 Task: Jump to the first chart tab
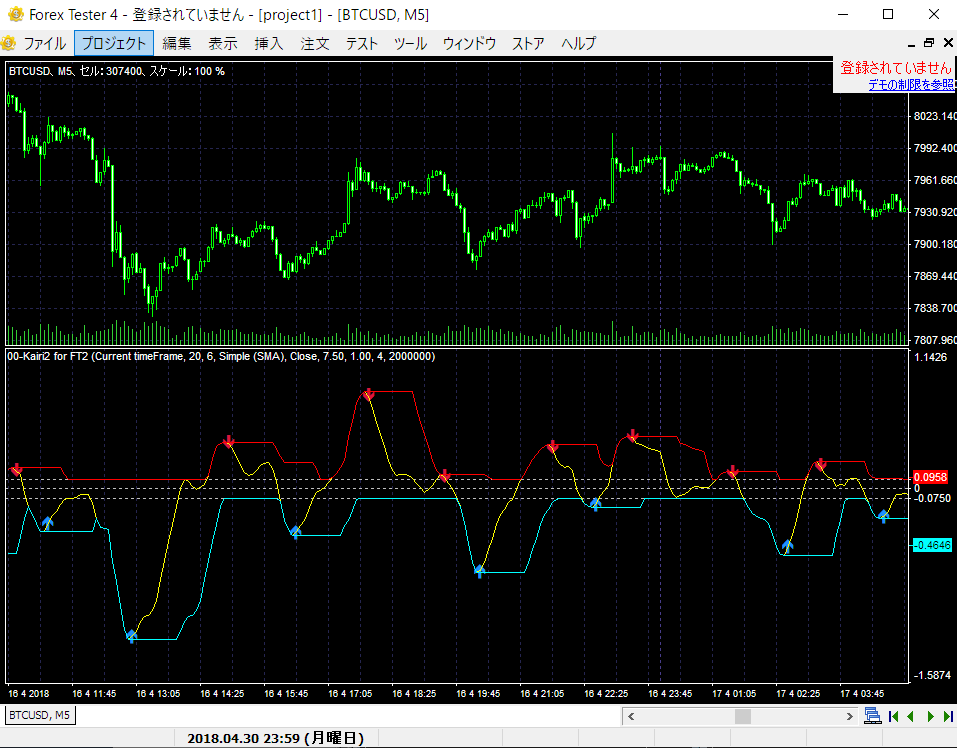(x=894, y=716)
